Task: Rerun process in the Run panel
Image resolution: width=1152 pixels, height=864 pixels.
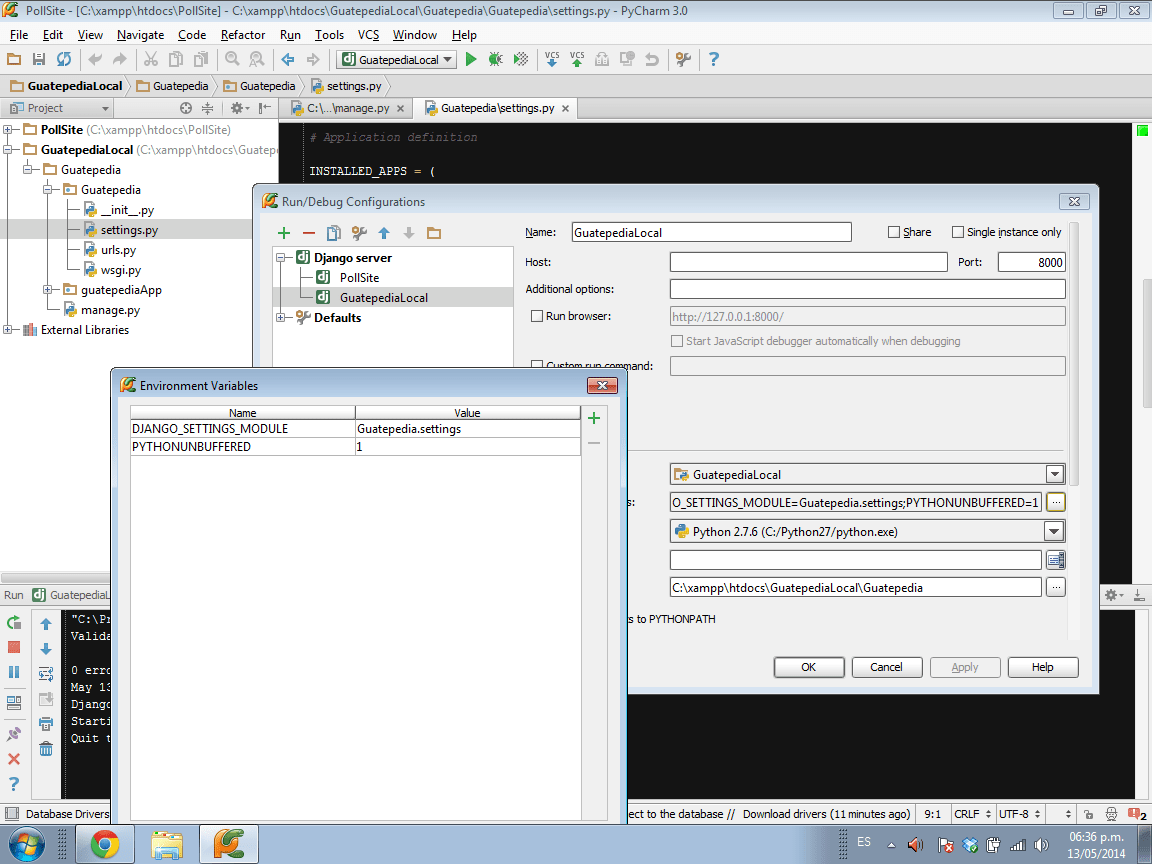Action: [x=15, y=622]
